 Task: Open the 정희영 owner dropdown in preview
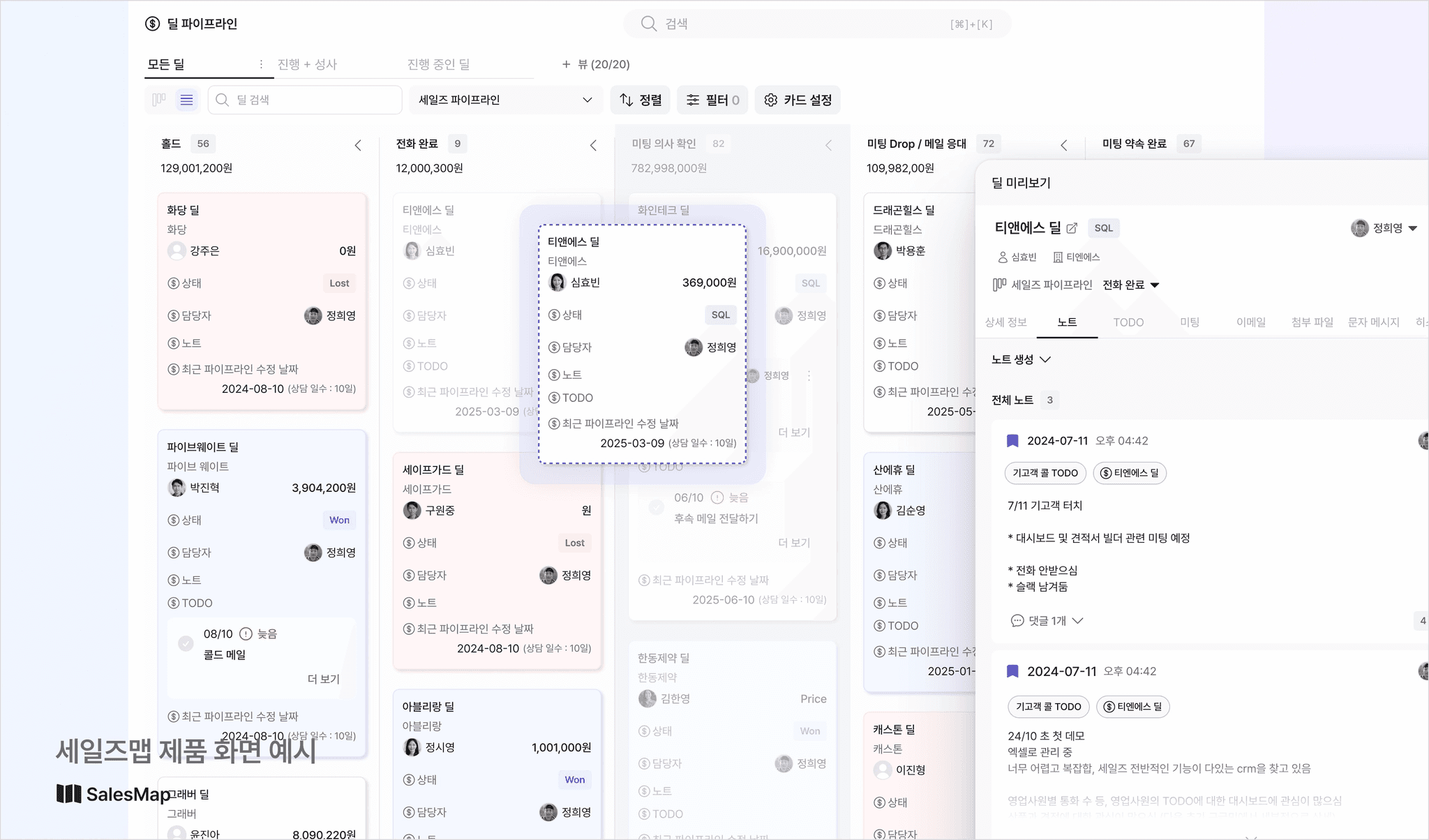[x=1384, y=228]
